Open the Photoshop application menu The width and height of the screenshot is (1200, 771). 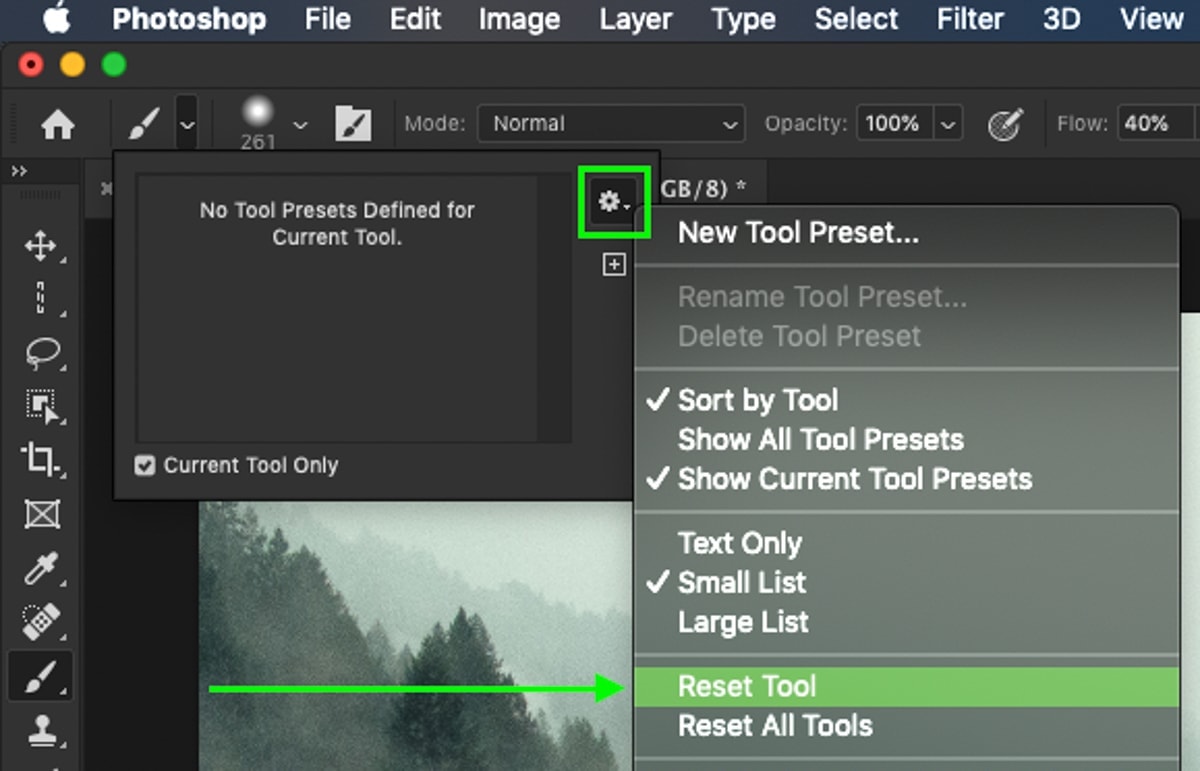coord(189,19)
